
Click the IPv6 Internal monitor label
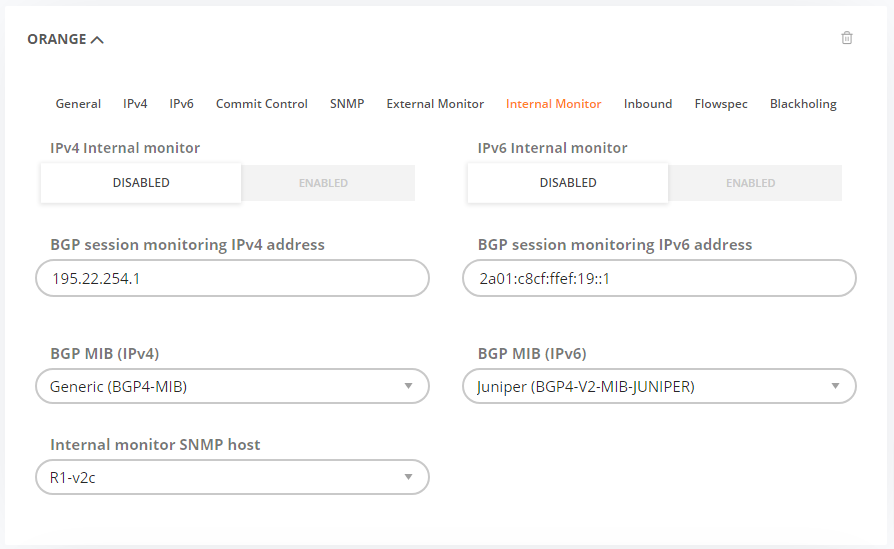coord(552,148)
